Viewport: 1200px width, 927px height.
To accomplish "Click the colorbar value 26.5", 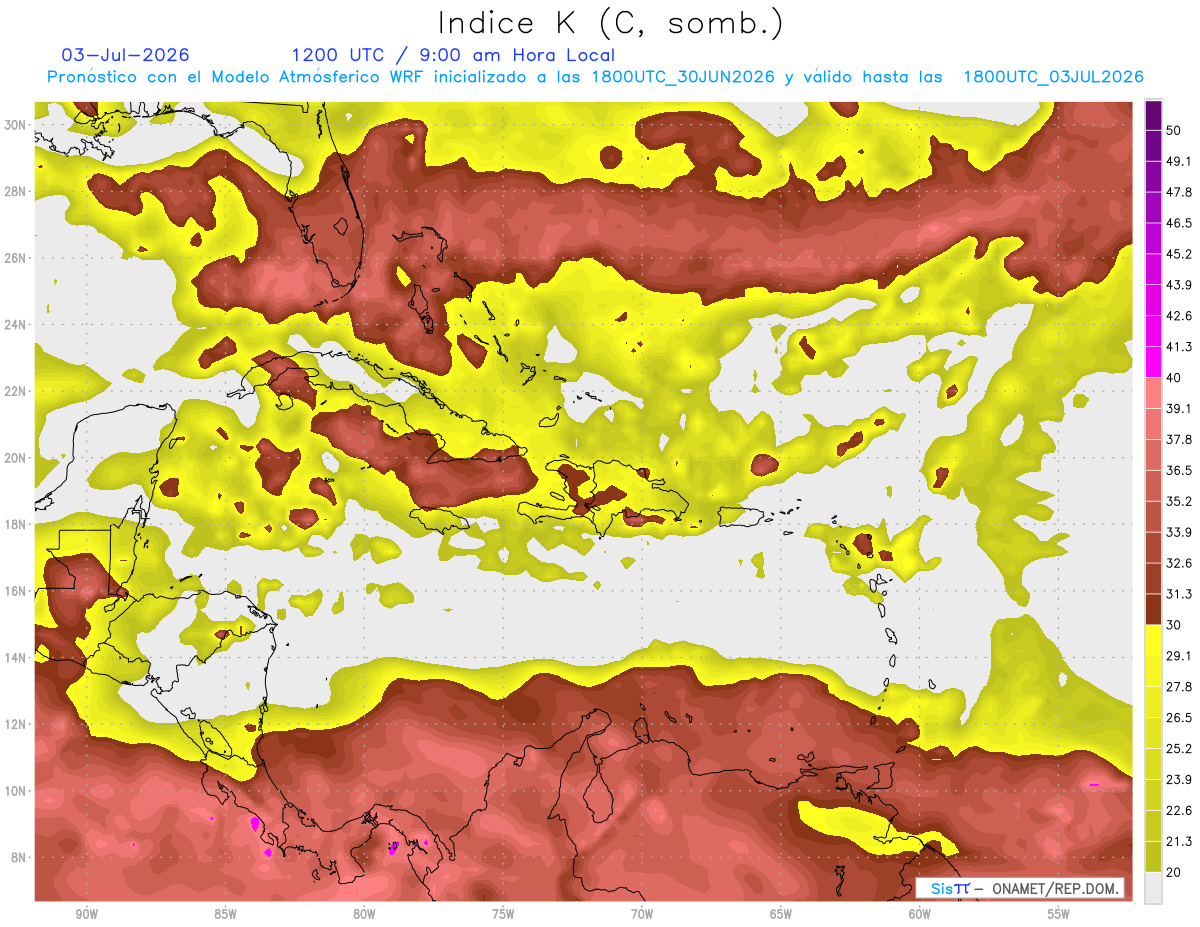I will (1179, 717).
